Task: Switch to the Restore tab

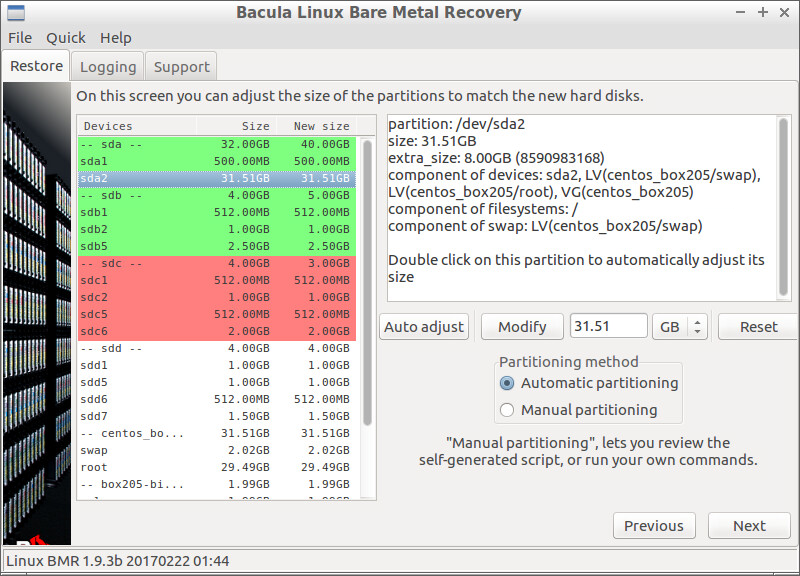Action: 36,66
